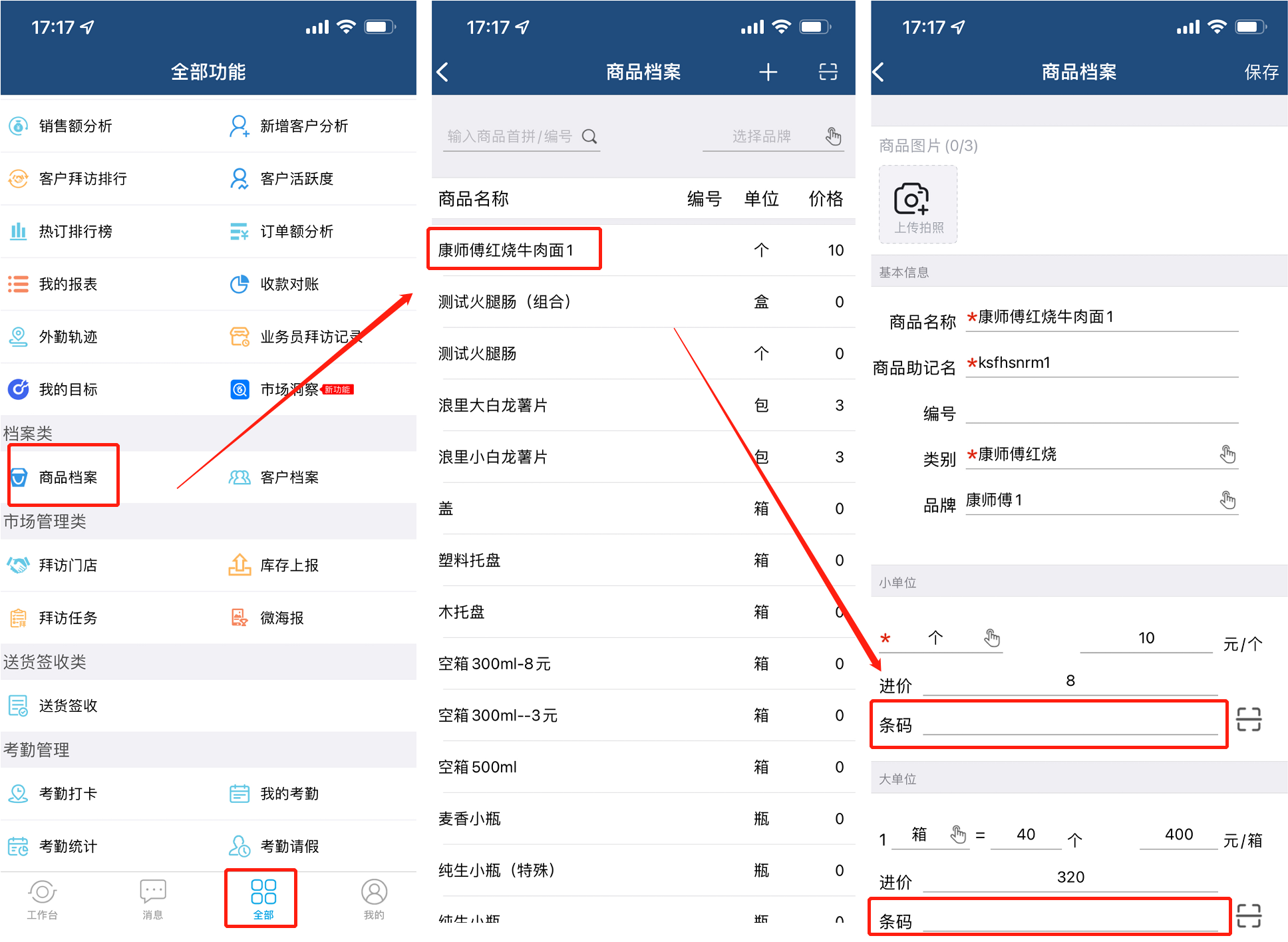Screen dimensions: 1288x942
Task: Open 我的报表 list icon
Action: 18,284
